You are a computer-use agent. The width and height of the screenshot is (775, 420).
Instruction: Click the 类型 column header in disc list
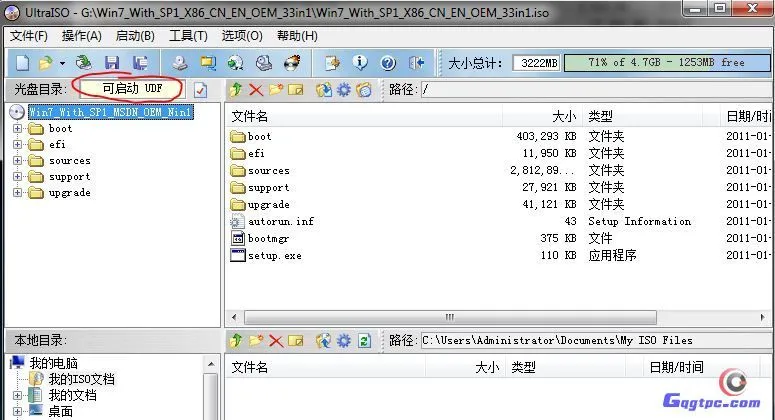click(x=643, y=117)
